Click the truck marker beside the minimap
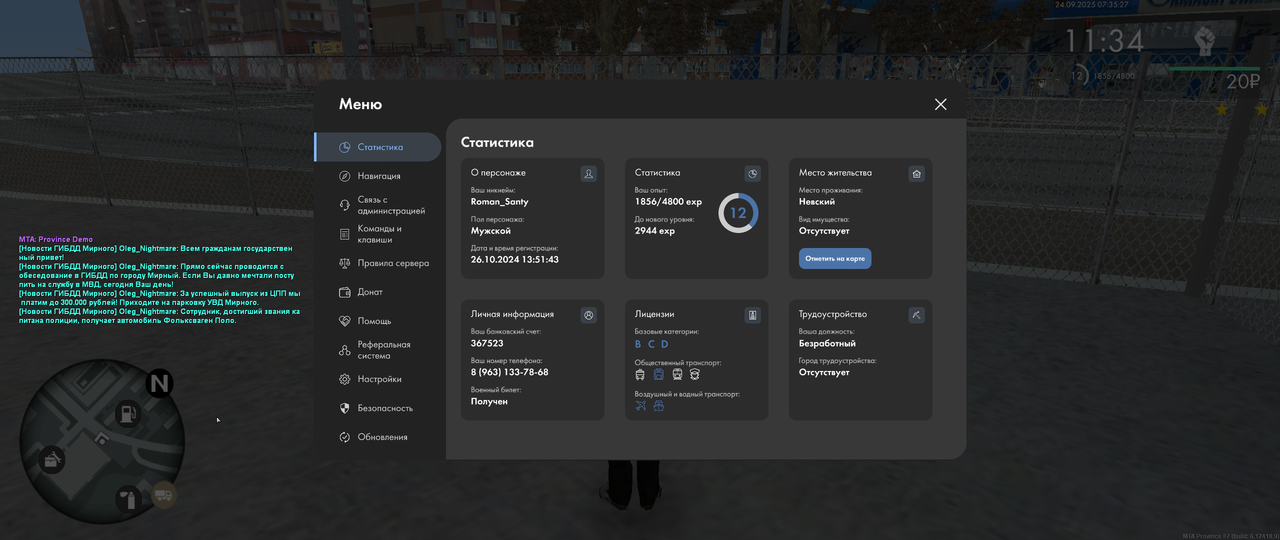 pos(163,494)
